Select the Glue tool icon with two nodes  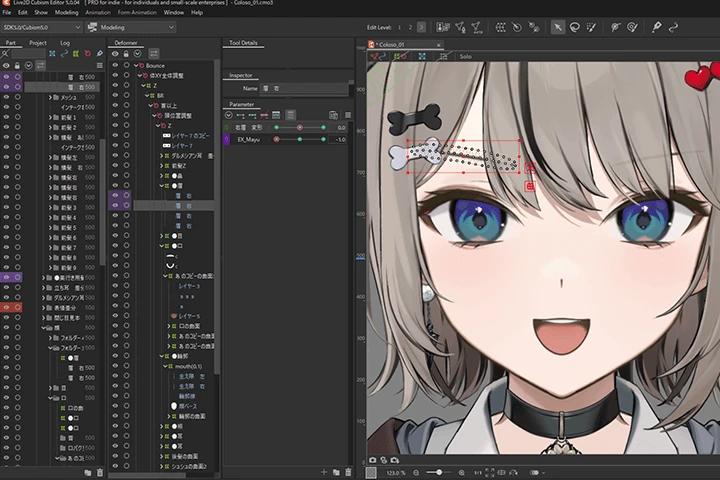(x=534, y=28)
